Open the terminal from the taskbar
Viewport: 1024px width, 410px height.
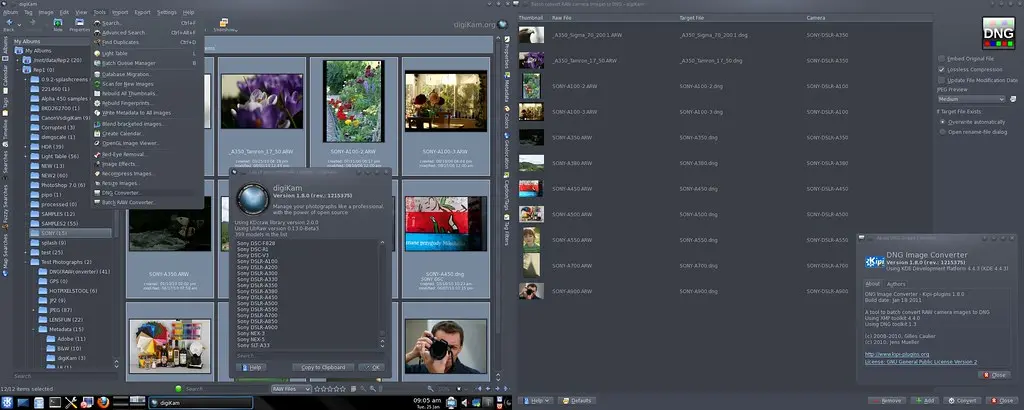click(55, 402)
